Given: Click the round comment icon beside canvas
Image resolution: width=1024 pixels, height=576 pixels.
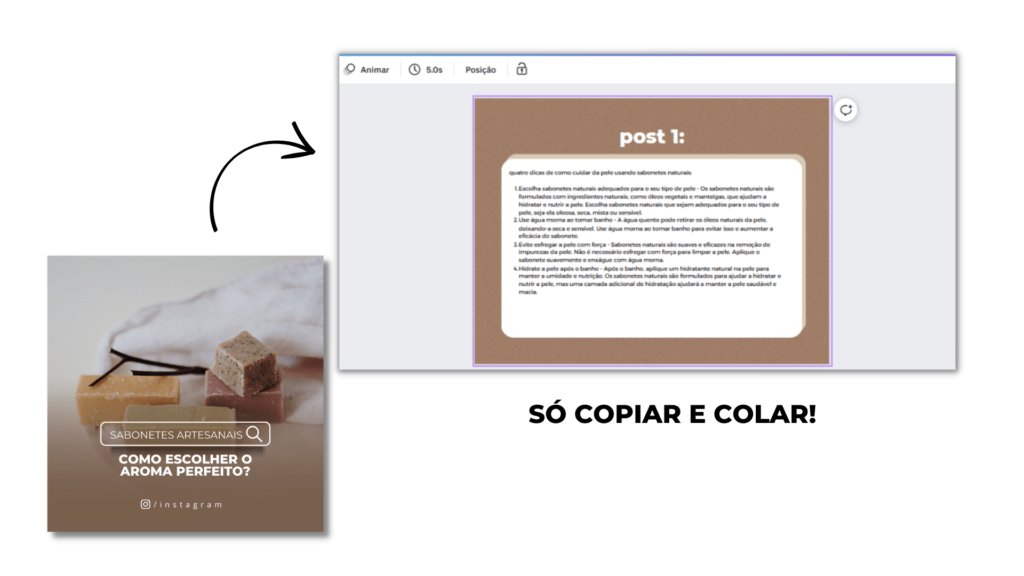Looking at the screenshot, I should pos(846,110).
